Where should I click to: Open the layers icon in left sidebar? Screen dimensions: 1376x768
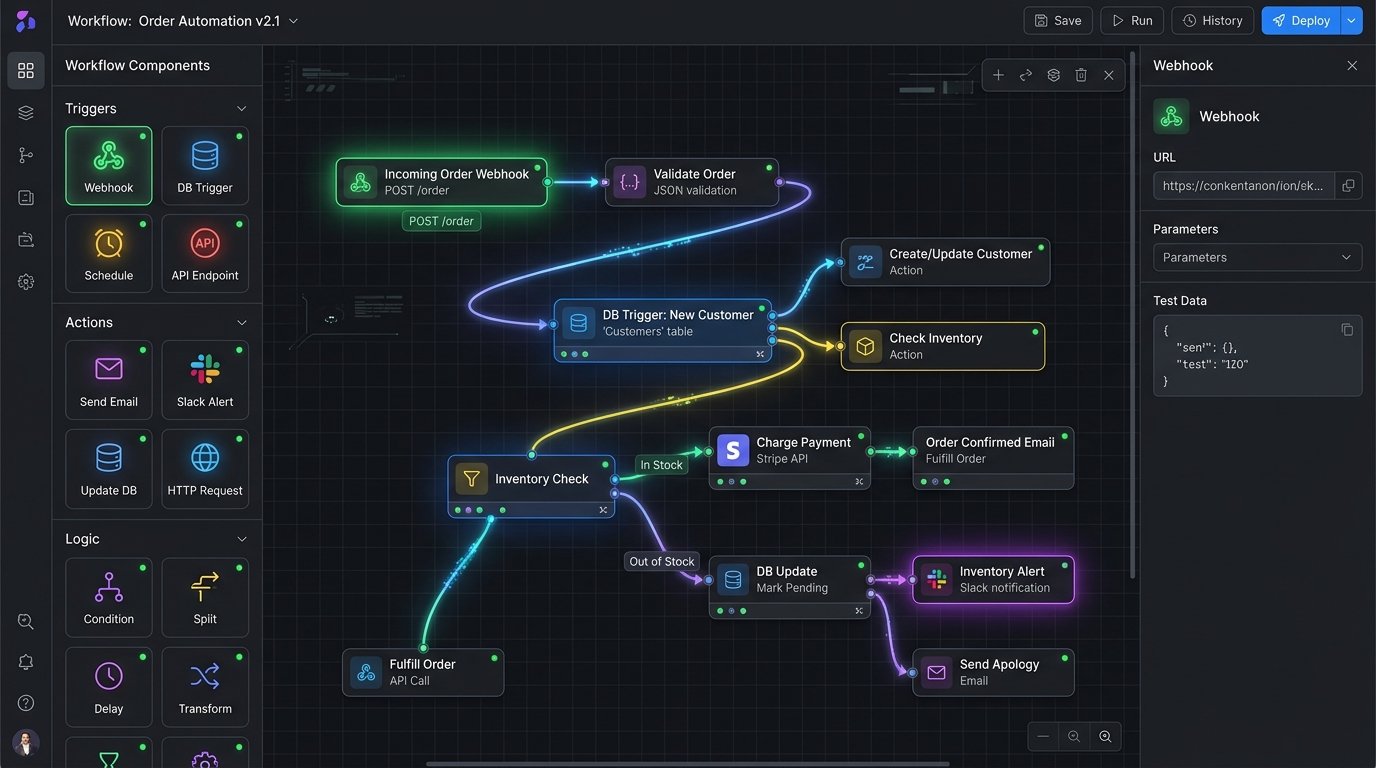click(x=26, y=113)
